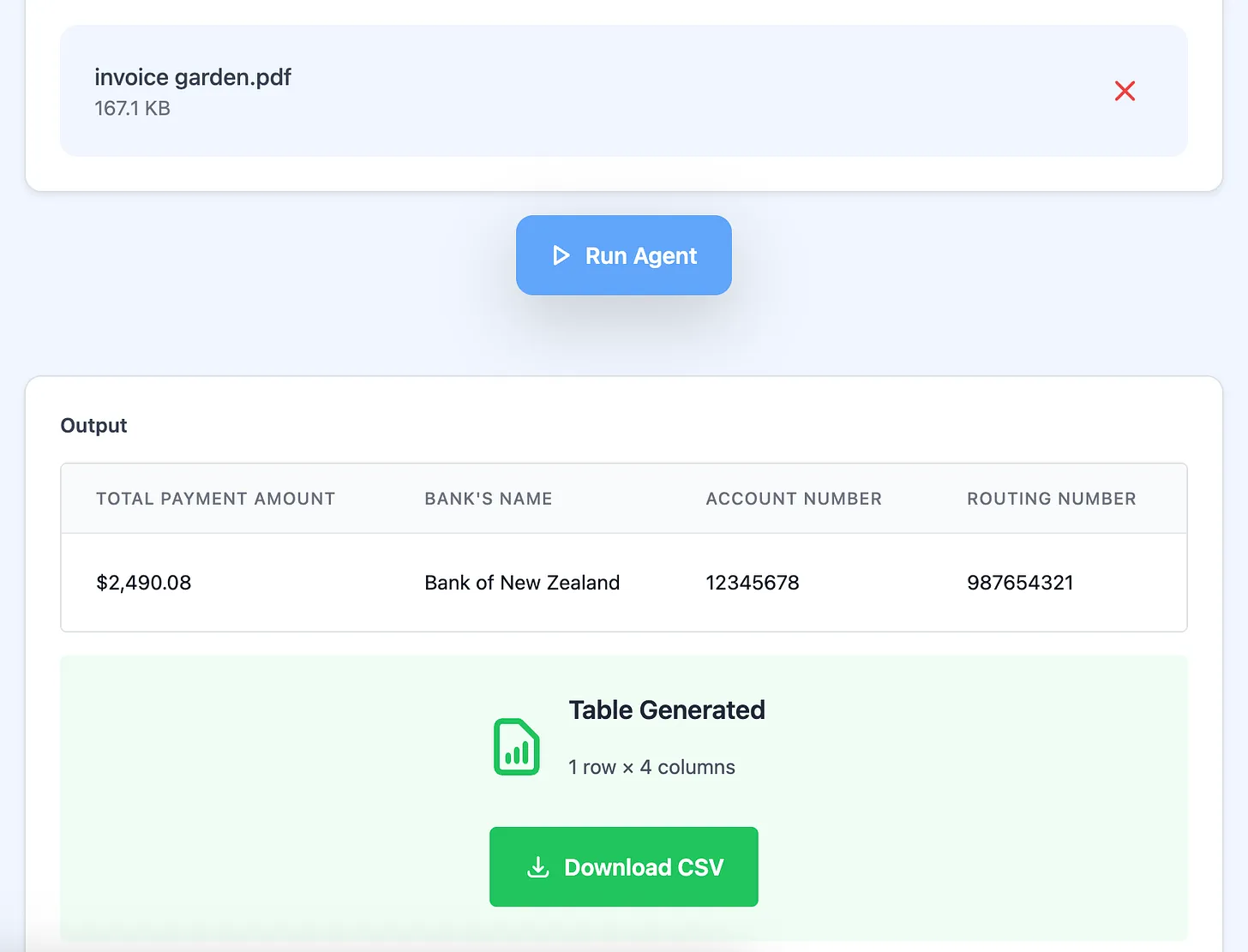
Task: Click the Routing Number column header
Action: point(1051,499)
